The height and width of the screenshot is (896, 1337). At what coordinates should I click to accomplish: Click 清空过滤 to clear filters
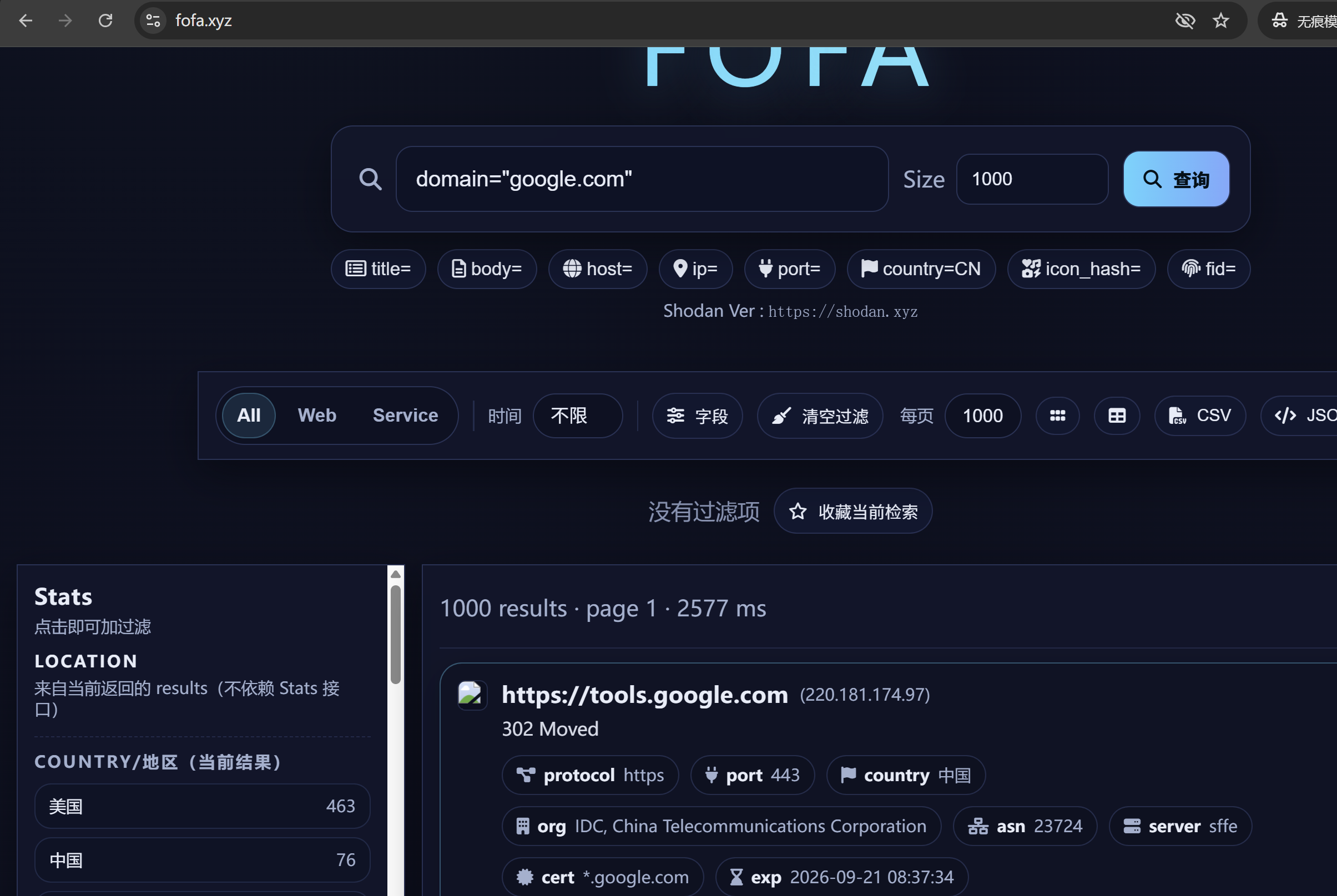tap(820, 416)
